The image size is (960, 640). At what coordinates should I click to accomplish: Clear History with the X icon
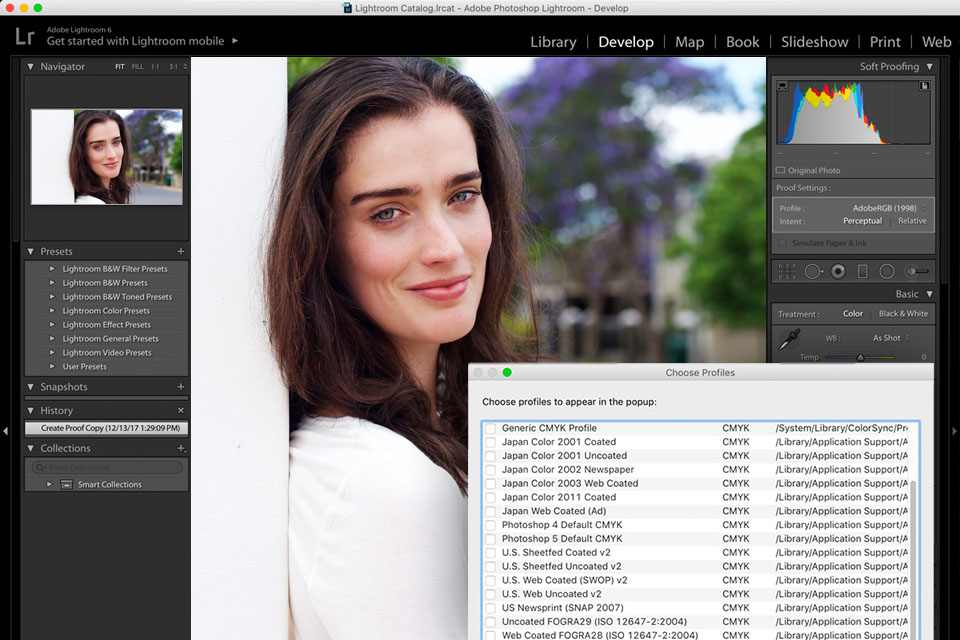tap(181, 410)
